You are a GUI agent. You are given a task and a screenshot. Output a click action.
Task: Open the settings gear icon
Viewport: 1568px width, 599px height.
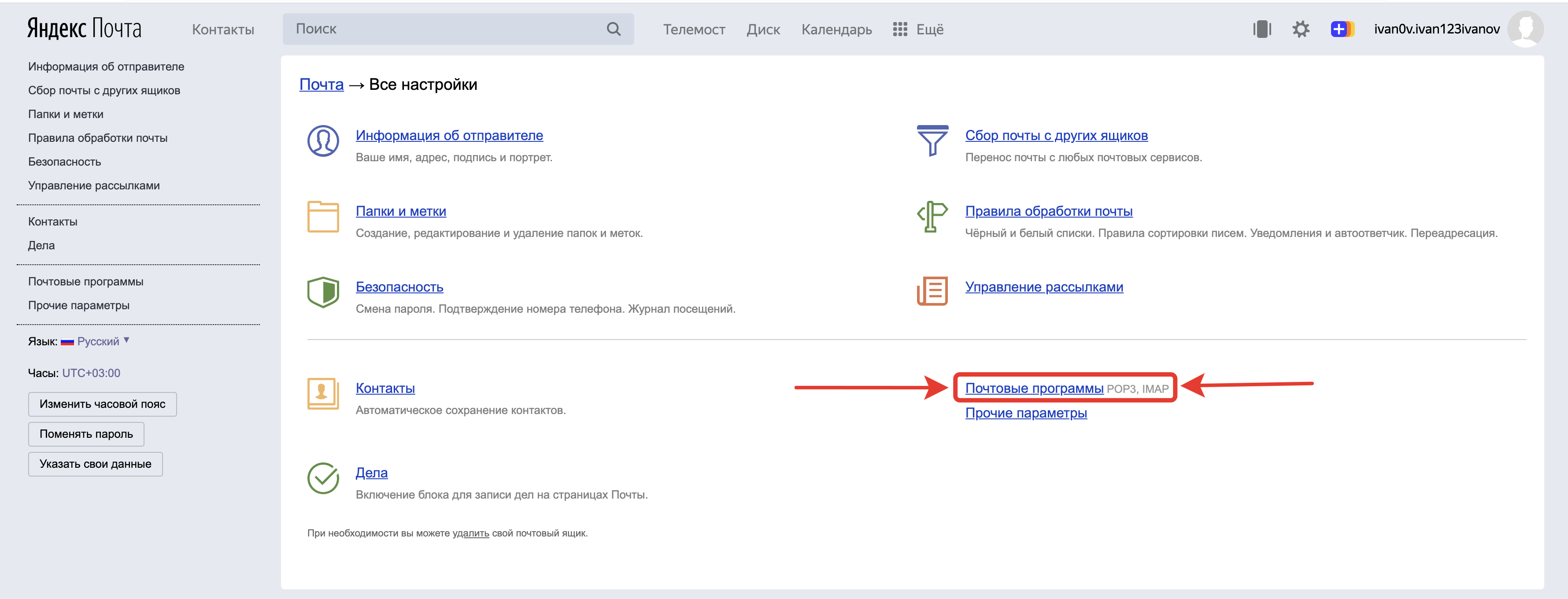point(1301,29)
